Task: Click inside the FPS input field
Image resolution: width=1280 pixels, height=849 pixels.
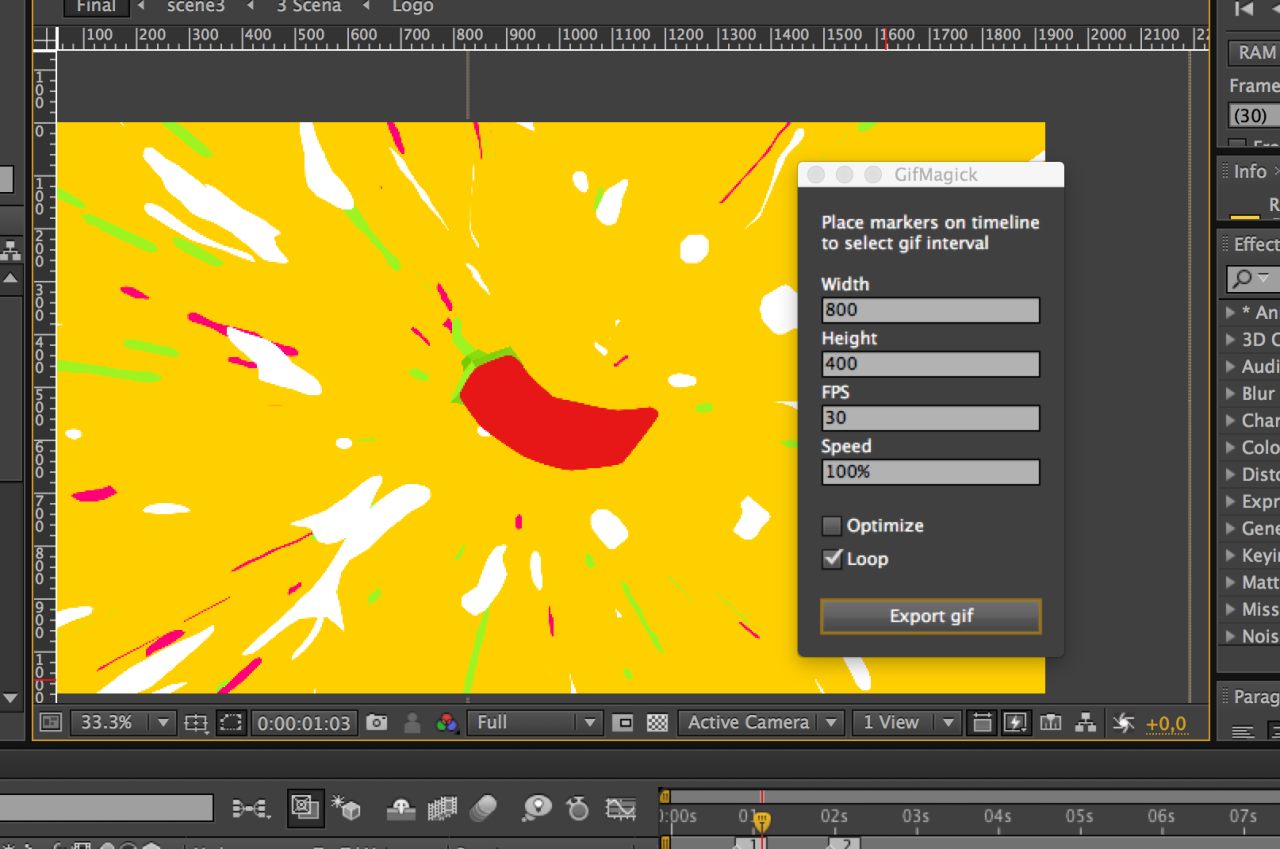Action: point(930,418)
